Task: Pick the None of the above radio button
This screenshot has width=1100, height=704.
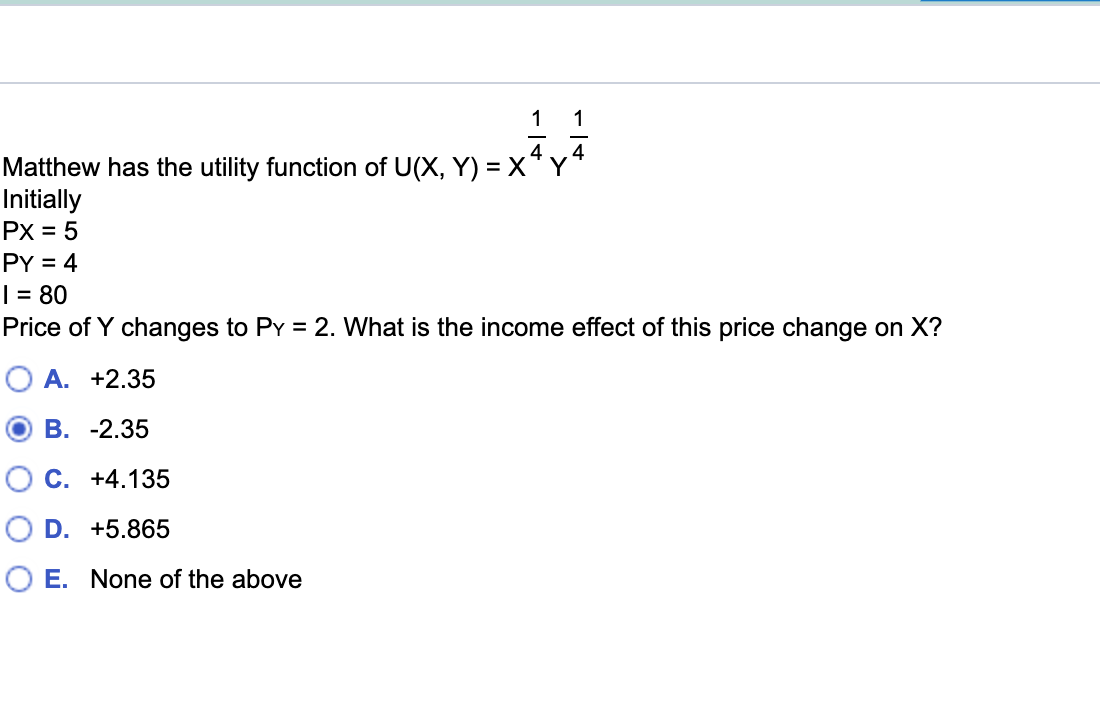Action: [x=18, y=578]
